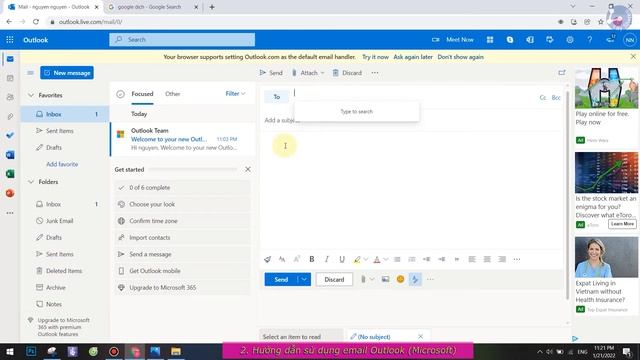The image size is (640, 360).
Task: Click the Mail icon in left rail
Action: pos(10,59)
